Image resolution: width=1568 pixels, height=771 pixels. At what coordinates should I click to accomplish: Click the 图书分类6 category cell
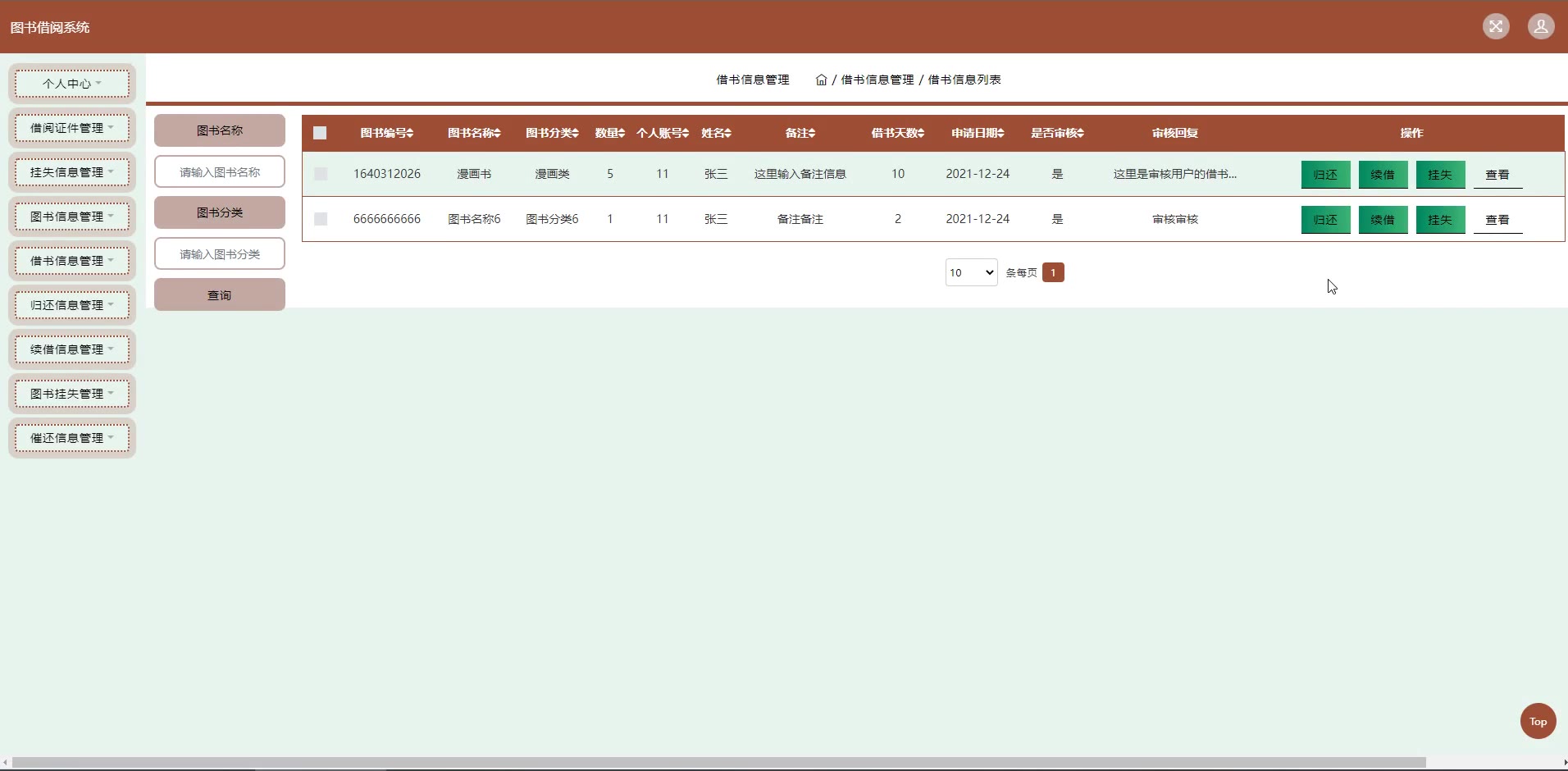[x=552, y=219]
